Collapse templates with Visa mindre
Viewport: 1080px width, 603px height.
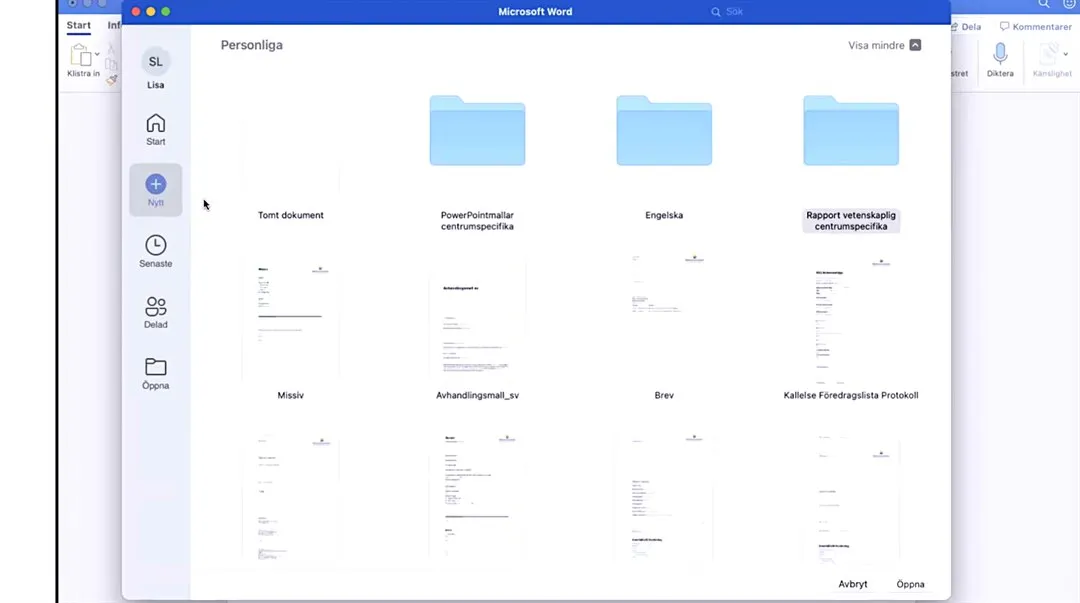pyautogui.click(x=884, y=45)
